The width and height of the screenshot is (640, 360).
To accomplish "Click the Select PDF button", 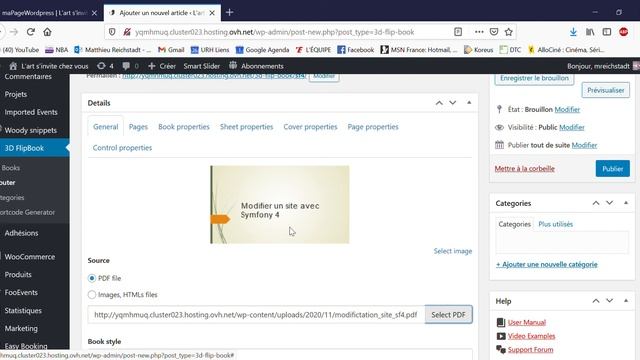I will pyautogui.click(x=449, y=315).
